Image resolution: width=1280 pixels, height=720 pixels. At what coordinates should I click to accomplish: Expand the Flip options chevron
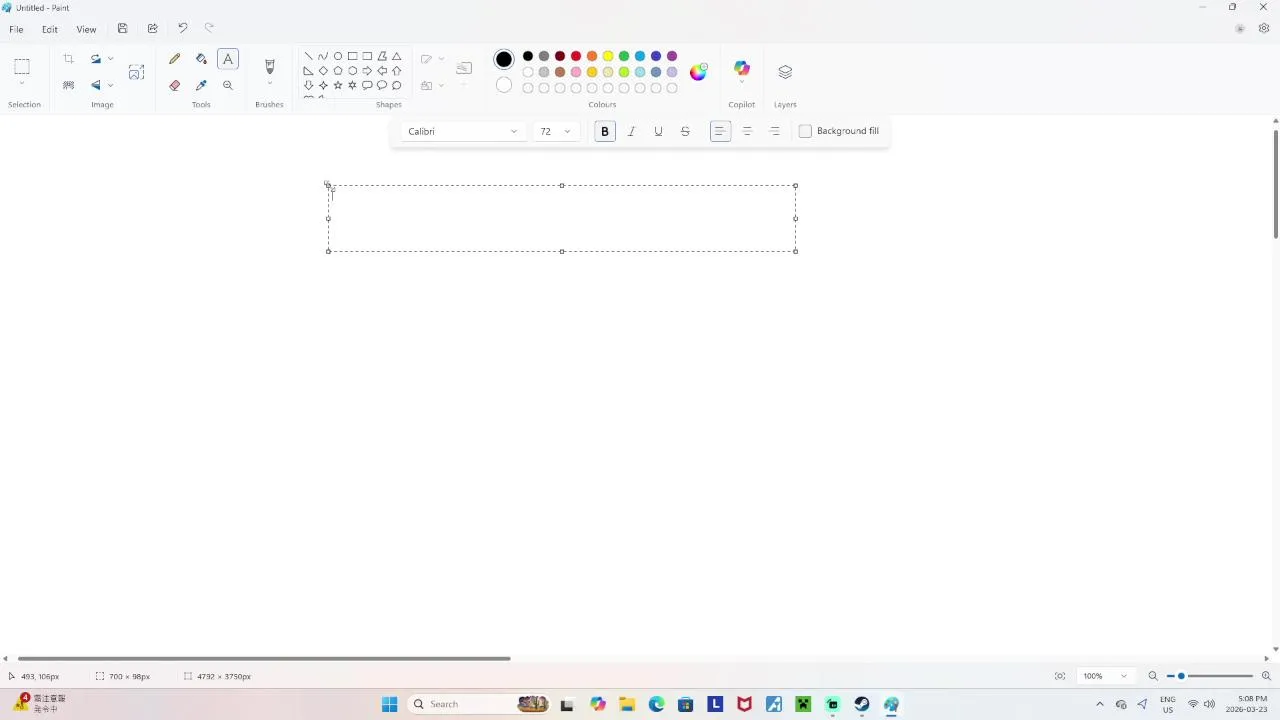(x=110, y=85)
